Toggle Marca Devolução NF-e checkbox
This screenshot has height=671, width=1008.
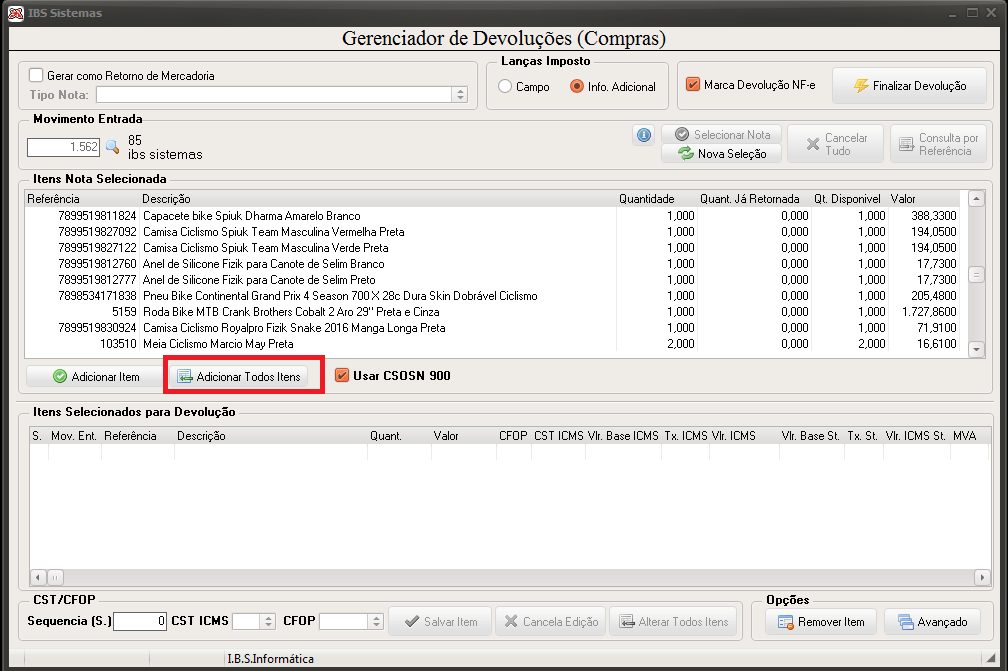[693, 85]
